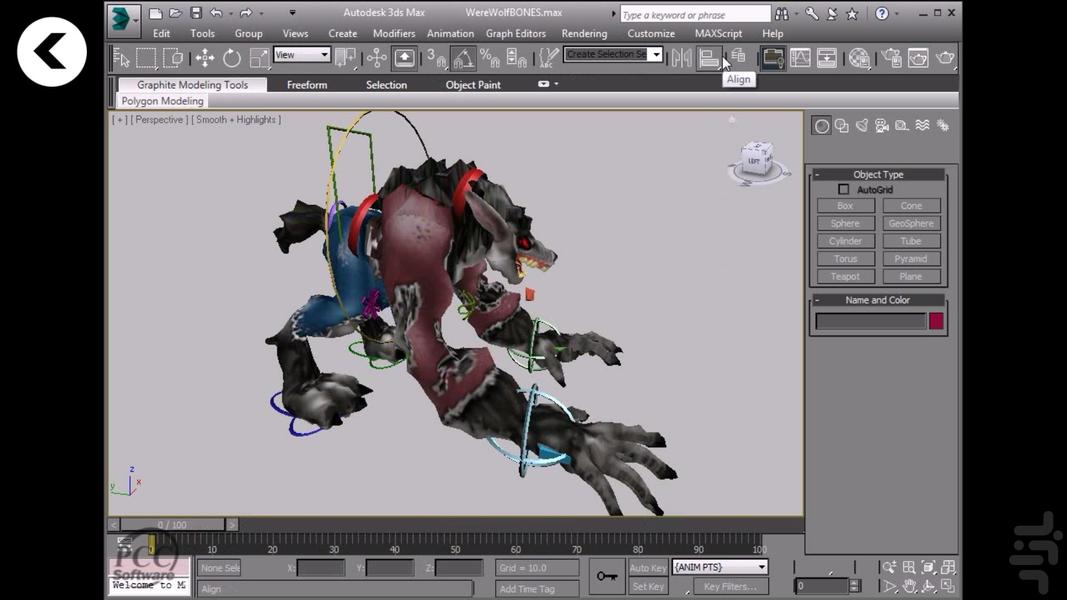The width and height of the screenshot is (1067, 600).
Task: Select the Lights category icon
Action: point(862,126)
